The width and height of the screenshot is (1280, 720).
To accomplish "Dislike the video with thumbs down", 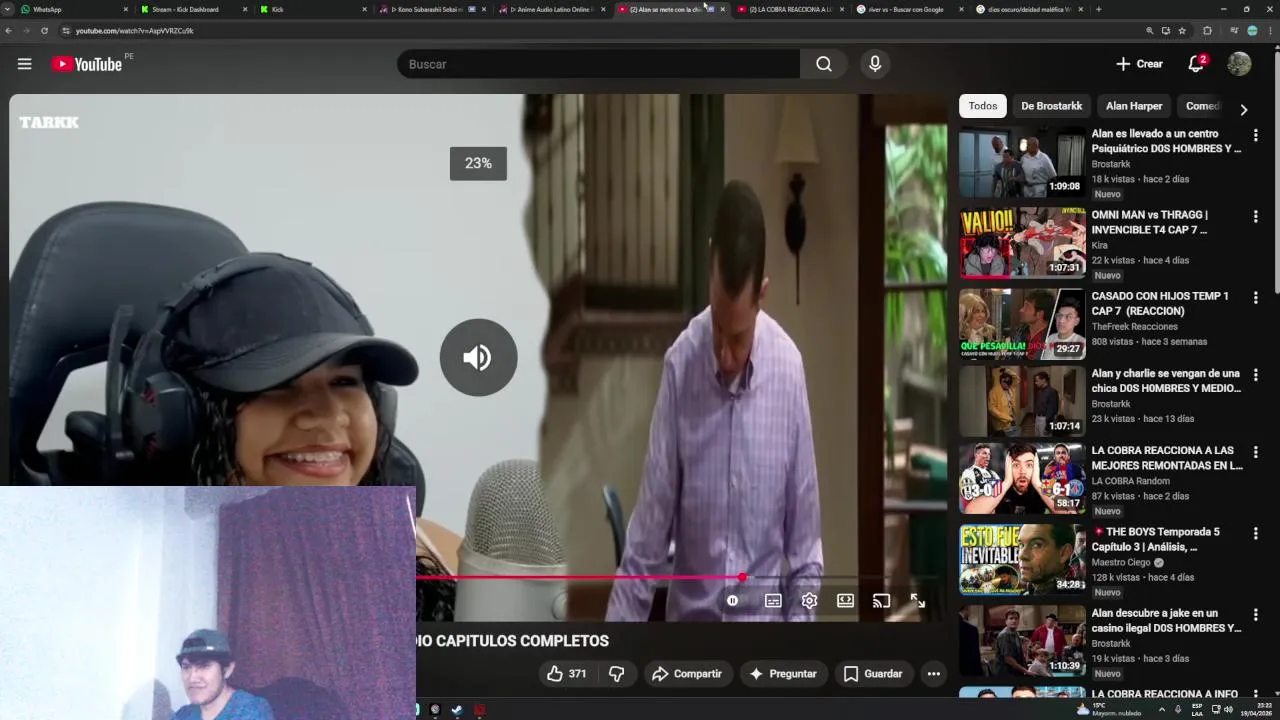I will 617,674.
